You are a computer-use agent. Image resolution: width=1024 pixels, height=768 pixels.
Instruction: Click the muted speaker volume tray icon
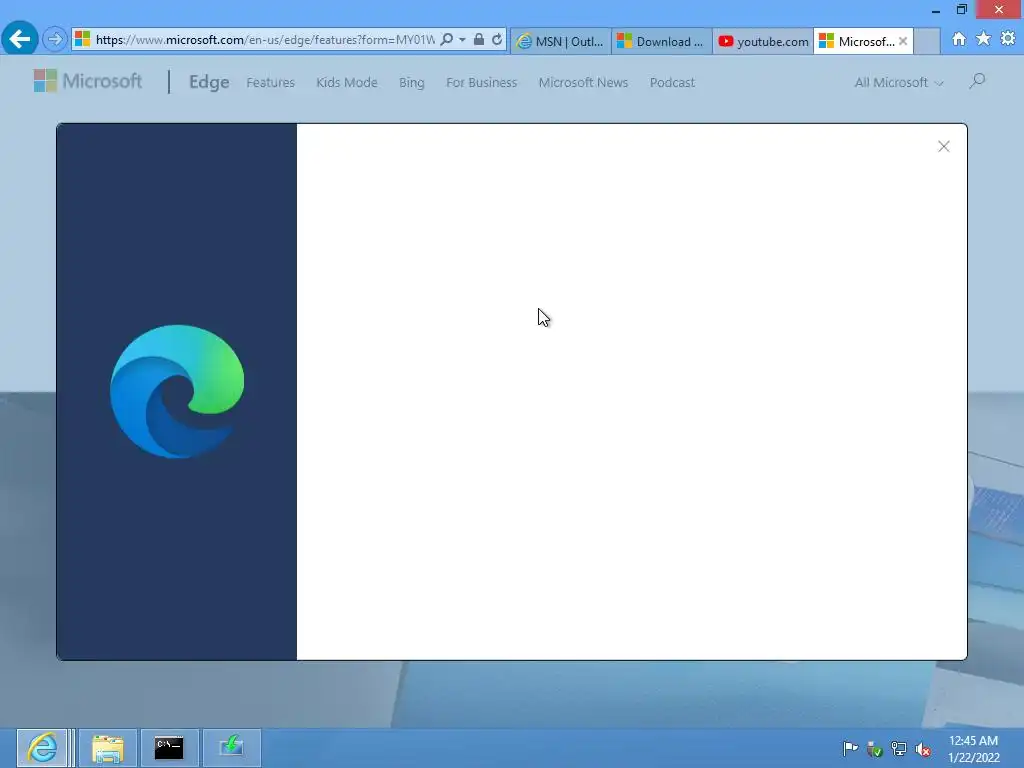point(923,749)
